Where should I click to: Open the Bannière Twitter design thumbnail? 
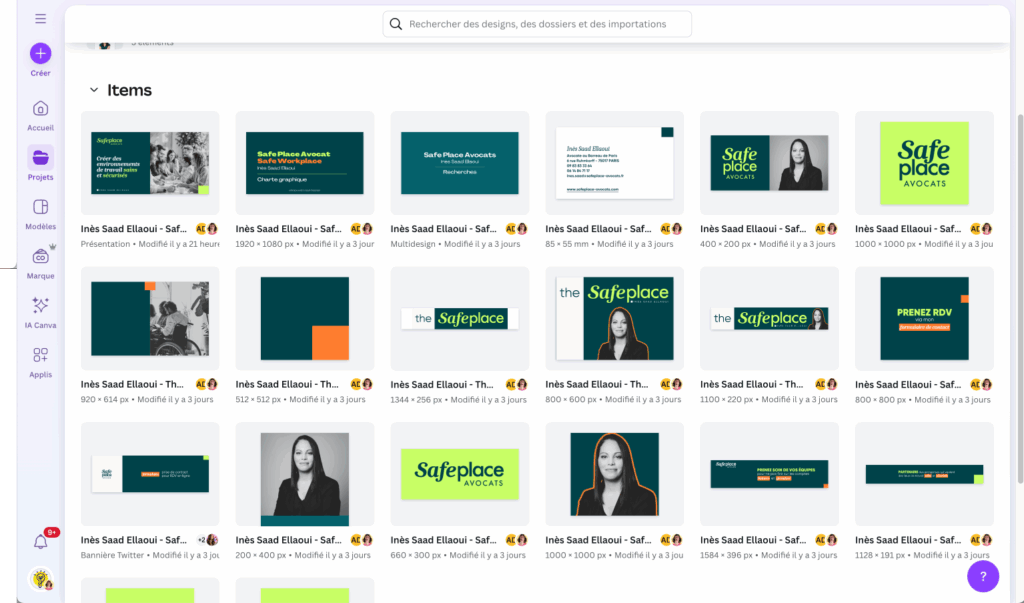point(150,474)
